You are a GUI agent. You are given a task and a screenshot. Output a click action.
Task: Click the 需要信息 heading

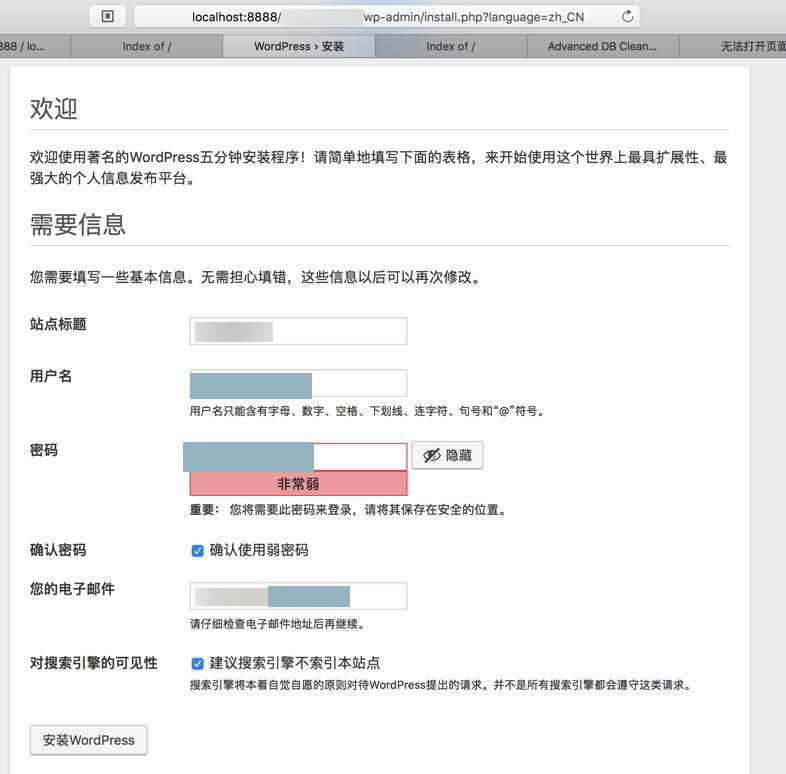click(78, 224)
